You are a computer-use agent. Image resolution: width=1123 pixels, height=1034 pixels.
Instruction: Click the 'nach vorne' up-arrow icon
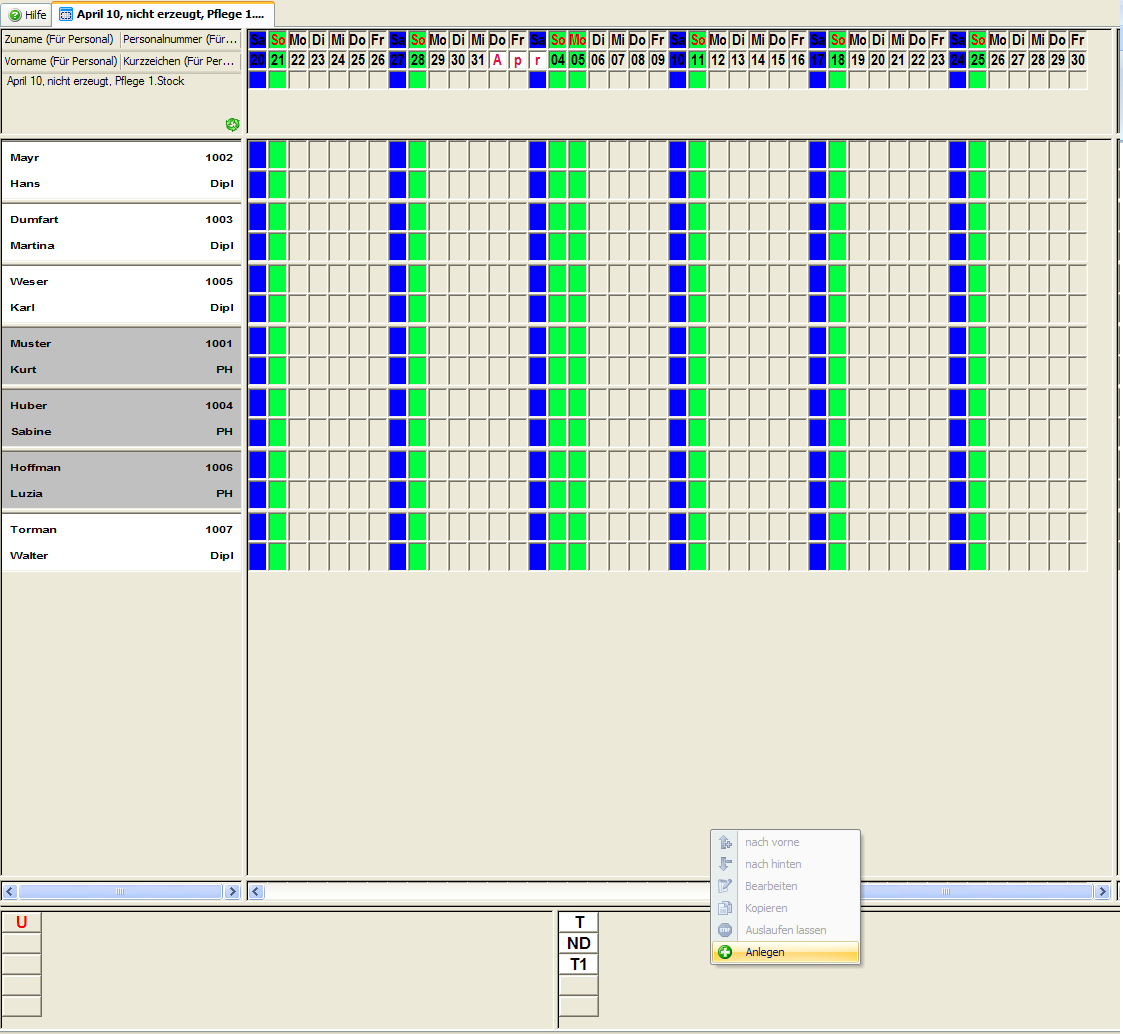[x=725, y=842]
